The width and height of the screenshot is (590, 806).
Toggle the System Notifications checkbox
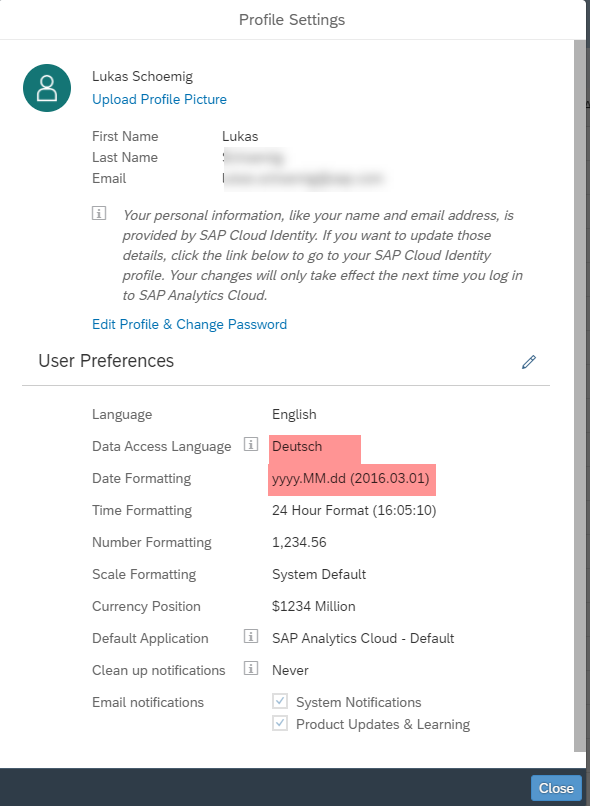(280, 701)
